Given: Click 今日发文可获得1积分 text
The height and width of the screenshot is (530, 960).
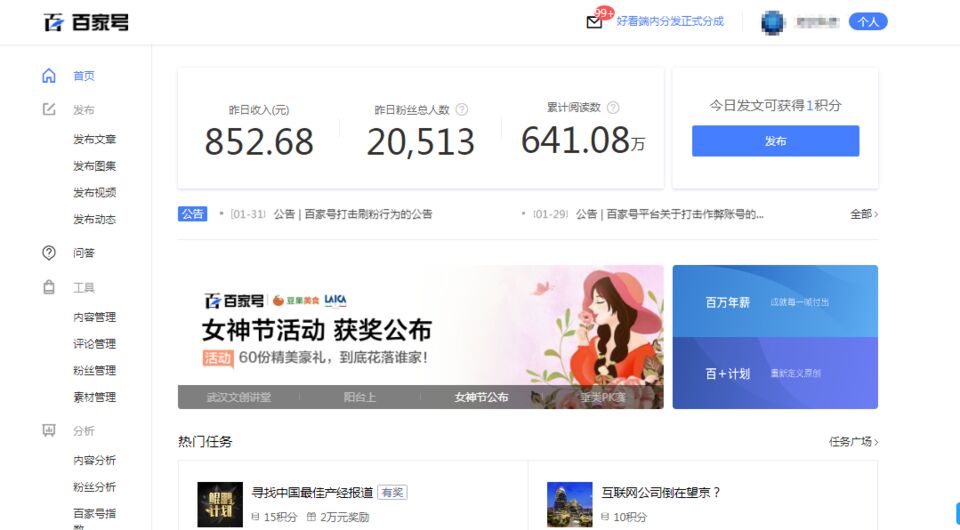Looking at the screenshot, I should click(x=775, y=105).
